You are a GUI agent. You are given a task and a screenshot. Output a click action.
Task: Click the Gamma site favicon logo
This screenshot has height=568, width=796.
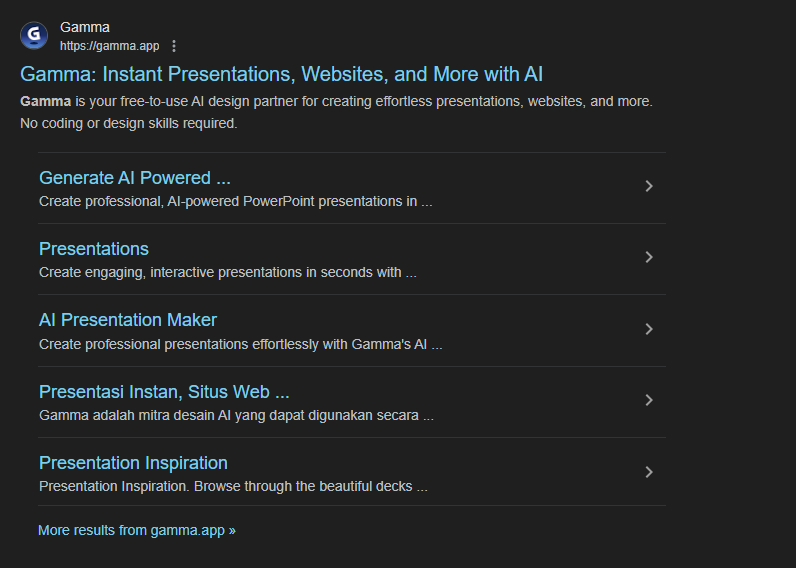click(x=34, y=36)
